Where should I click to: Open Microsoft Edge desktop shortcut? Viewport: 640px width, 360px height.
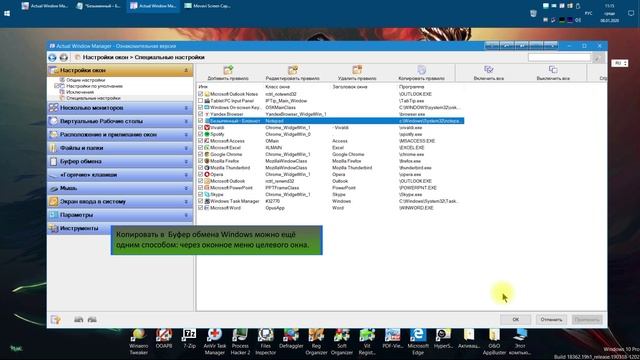[418, 342]
